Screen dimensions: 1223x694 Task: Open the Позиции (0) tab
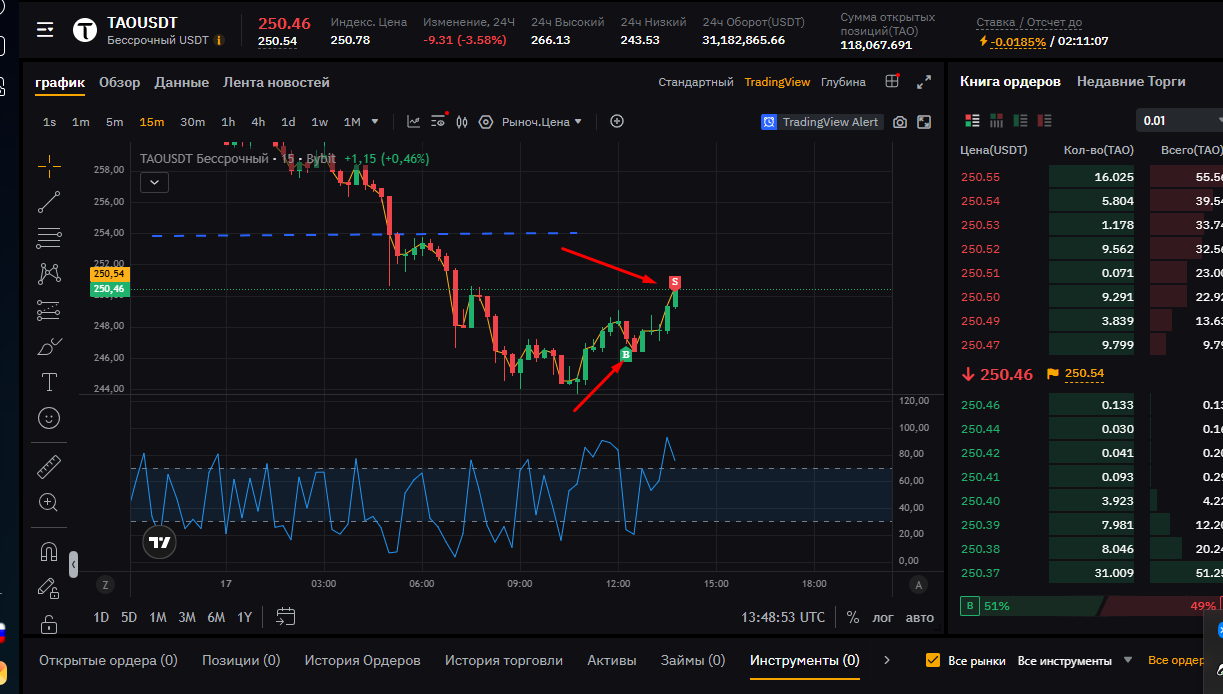[241, 661]
